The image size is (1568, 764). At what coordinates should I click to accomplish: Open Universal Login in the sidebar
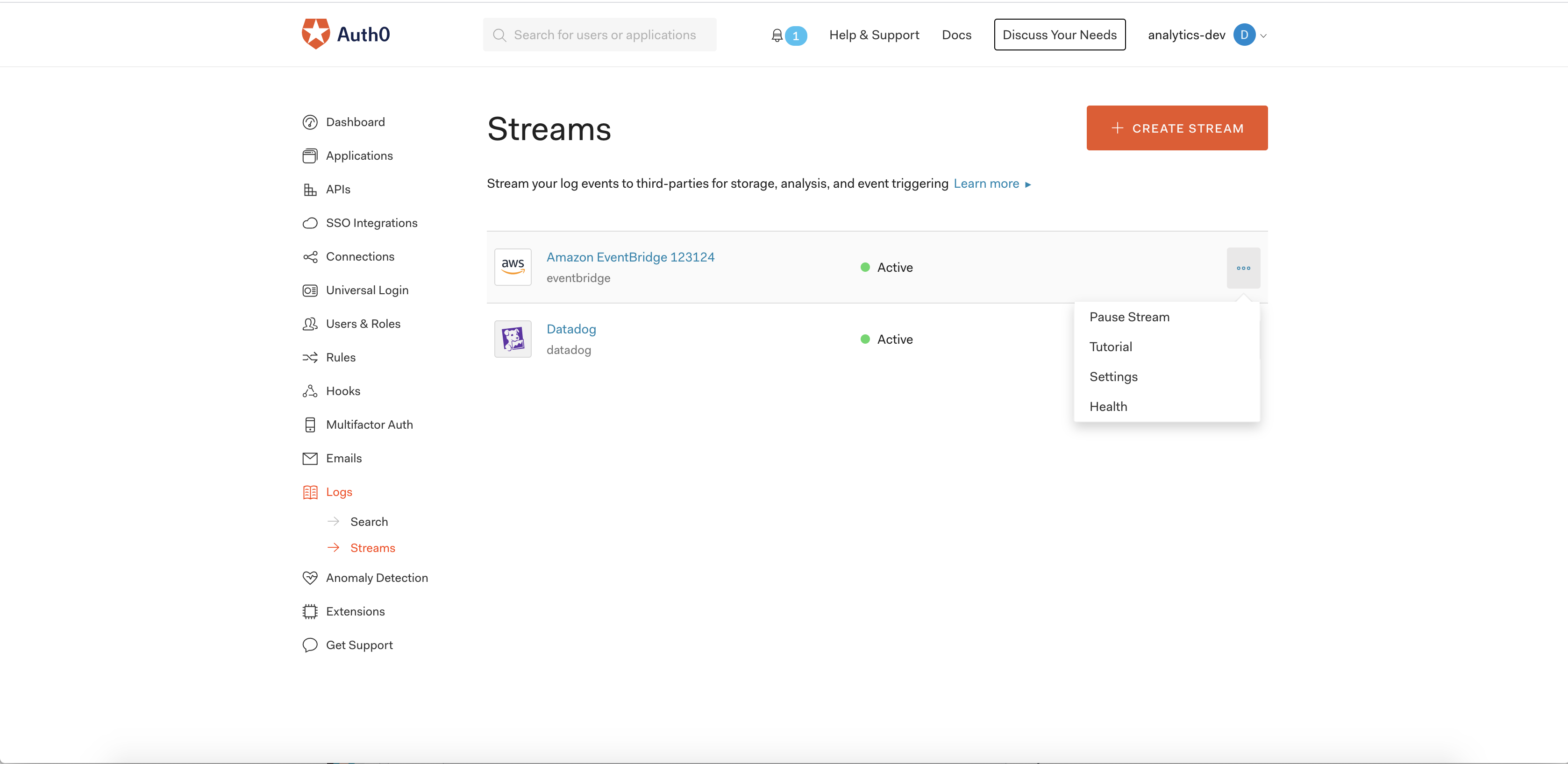[367, 290]
